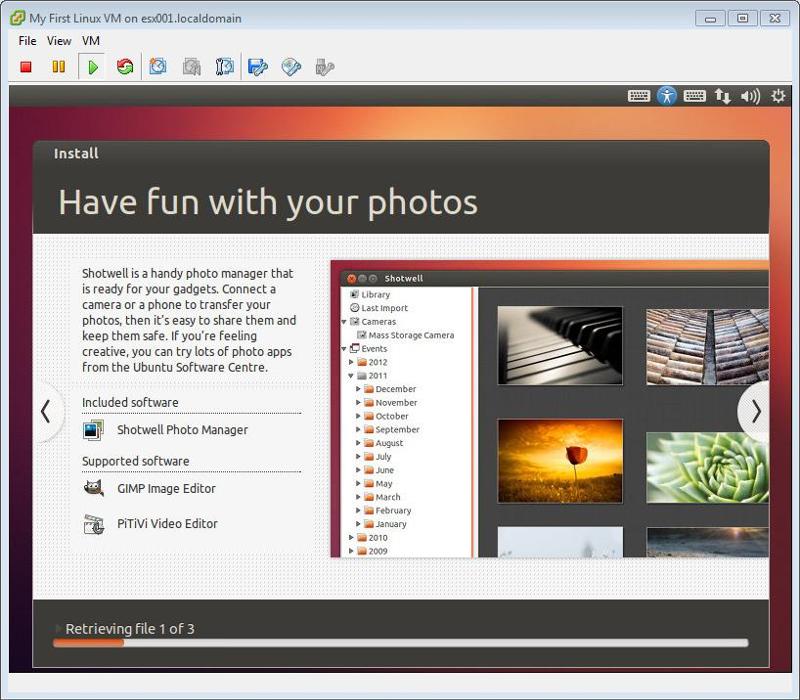Click the connect floppy device icon
The image size is (800, 700).
click(x=257, y=67)
